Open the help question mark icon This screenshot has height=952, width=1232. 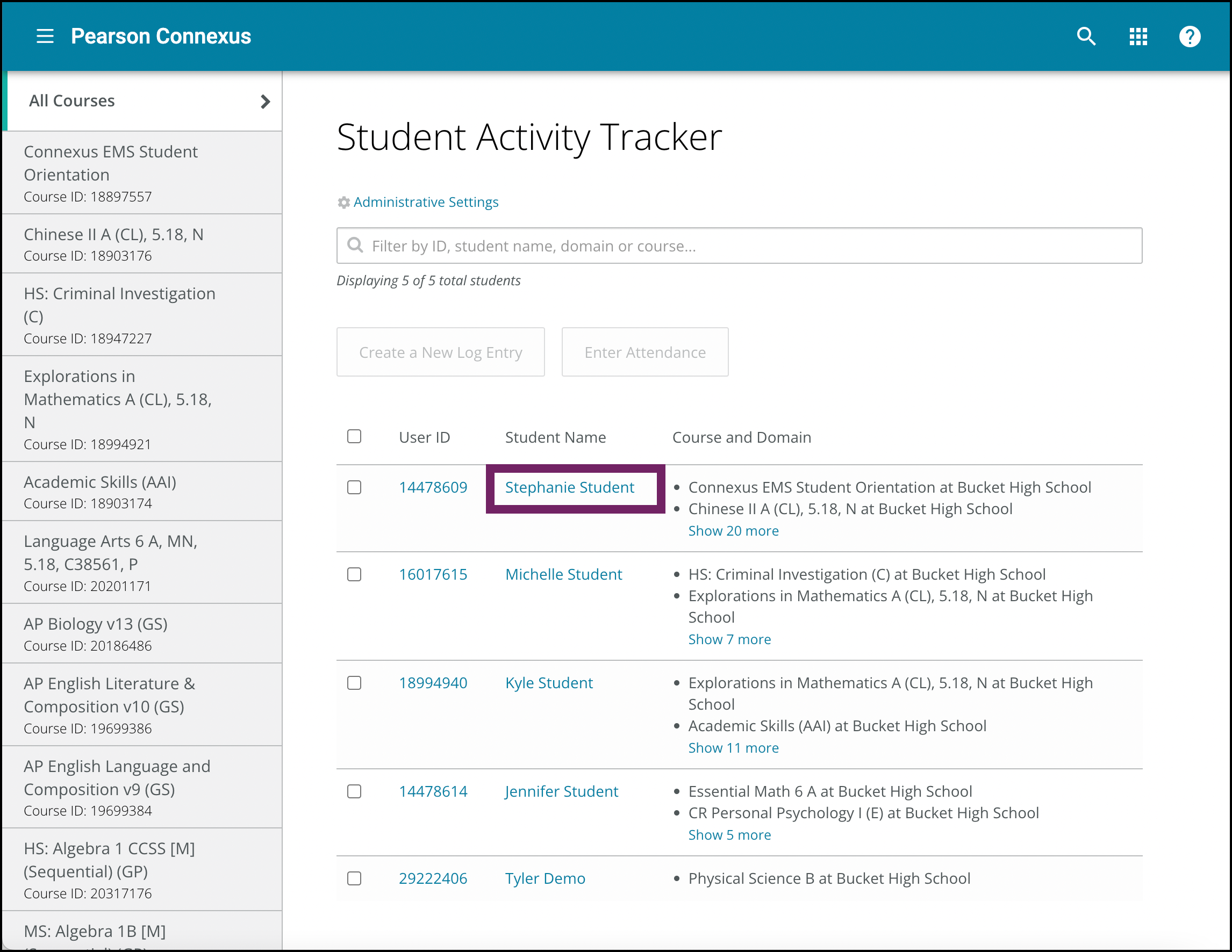click(x=1190, y=37)
